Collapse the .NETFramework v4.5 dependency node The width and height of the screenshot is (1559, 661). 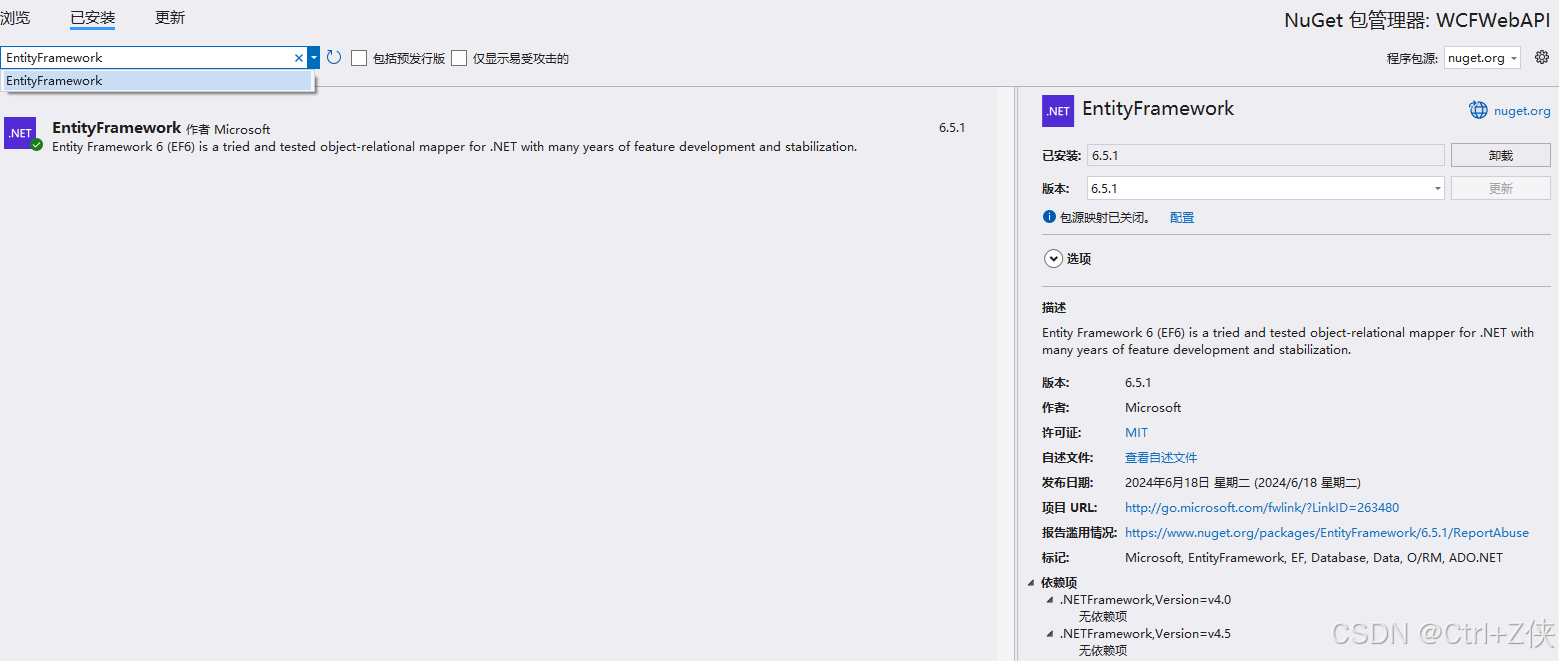click(x=1050, y=634)
